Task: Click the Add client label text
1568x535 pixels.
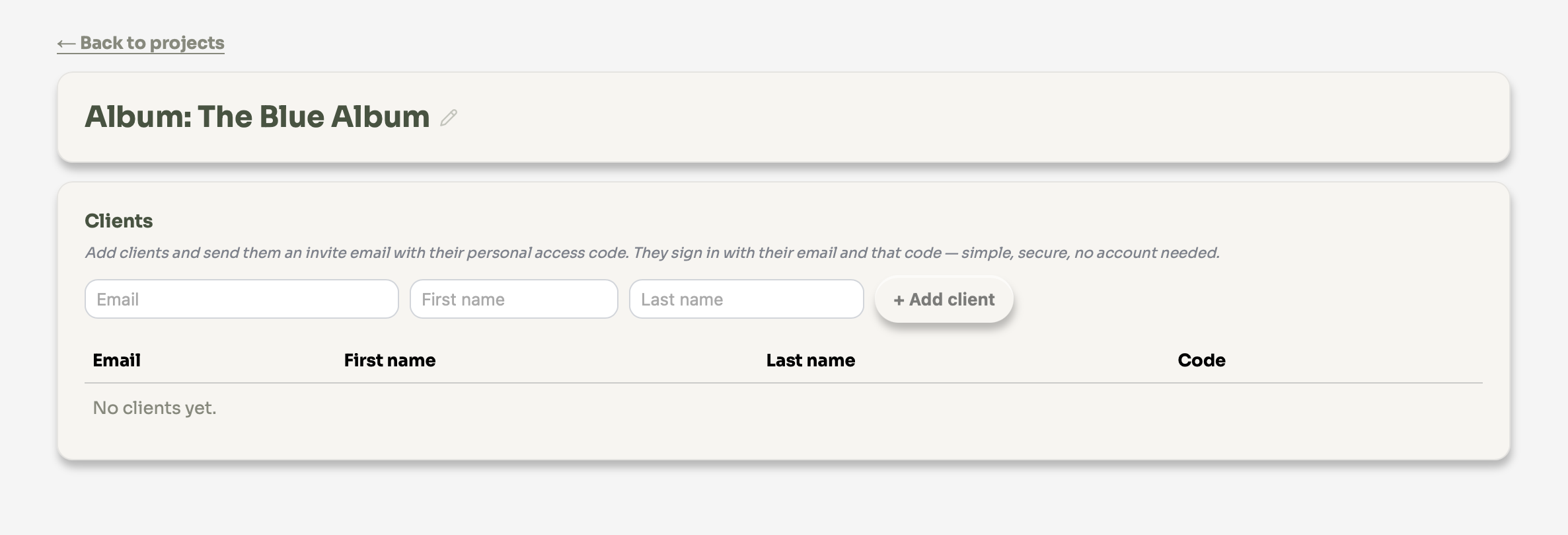Action: (952, 300)
